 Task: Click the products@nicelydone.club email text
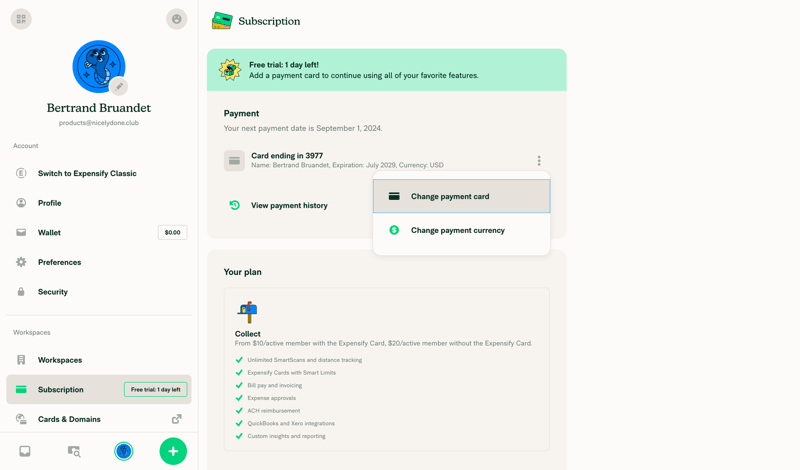click(98, 123)
